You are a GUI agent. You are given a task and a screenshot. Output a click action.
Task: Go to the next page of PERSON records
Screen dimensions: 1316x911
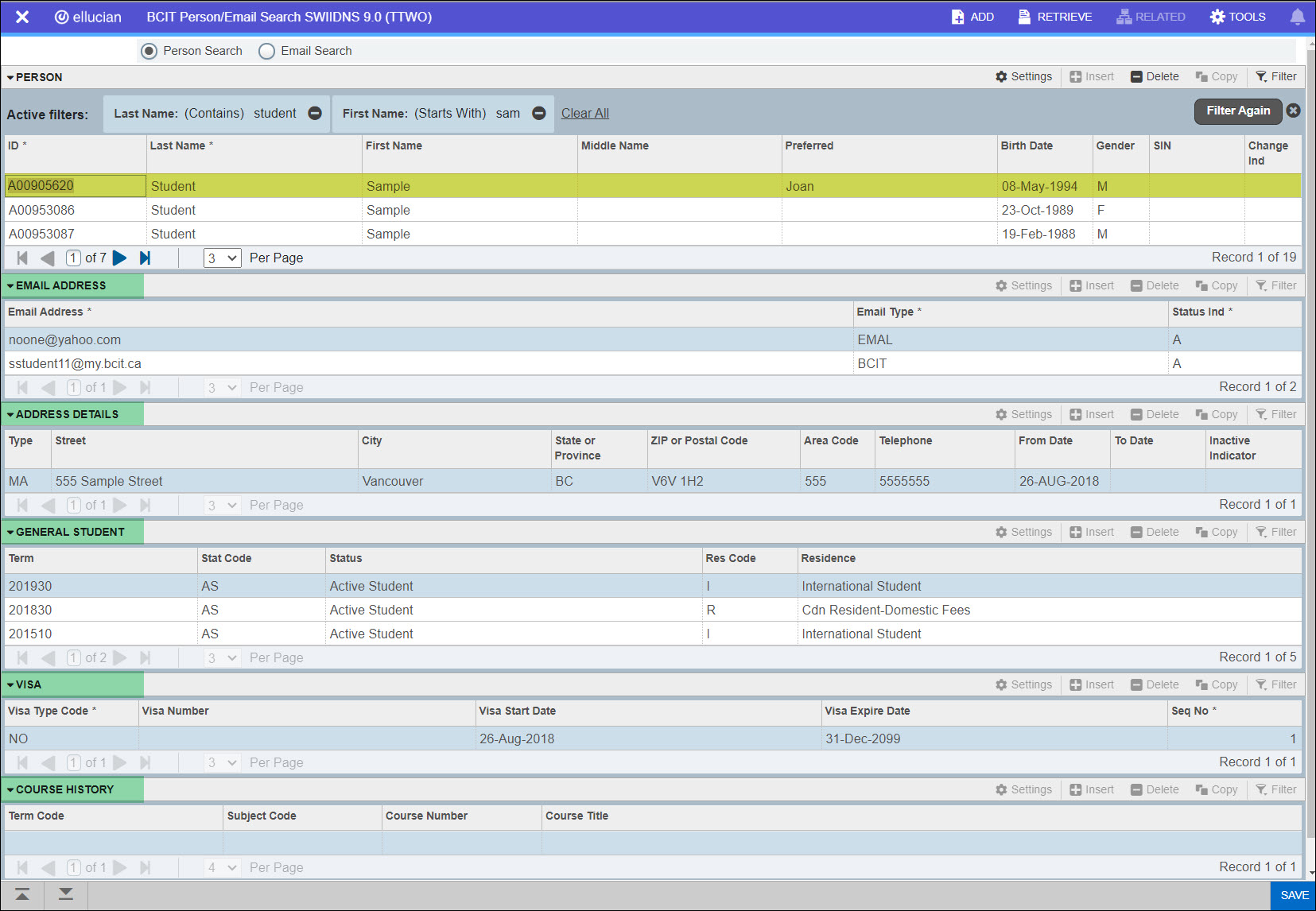click(x=120, y=258)
